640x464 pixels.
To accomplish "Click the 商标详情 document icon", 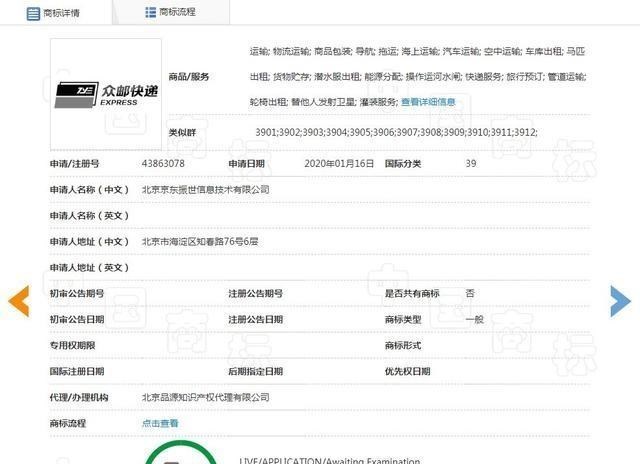I will click(33, 13).
